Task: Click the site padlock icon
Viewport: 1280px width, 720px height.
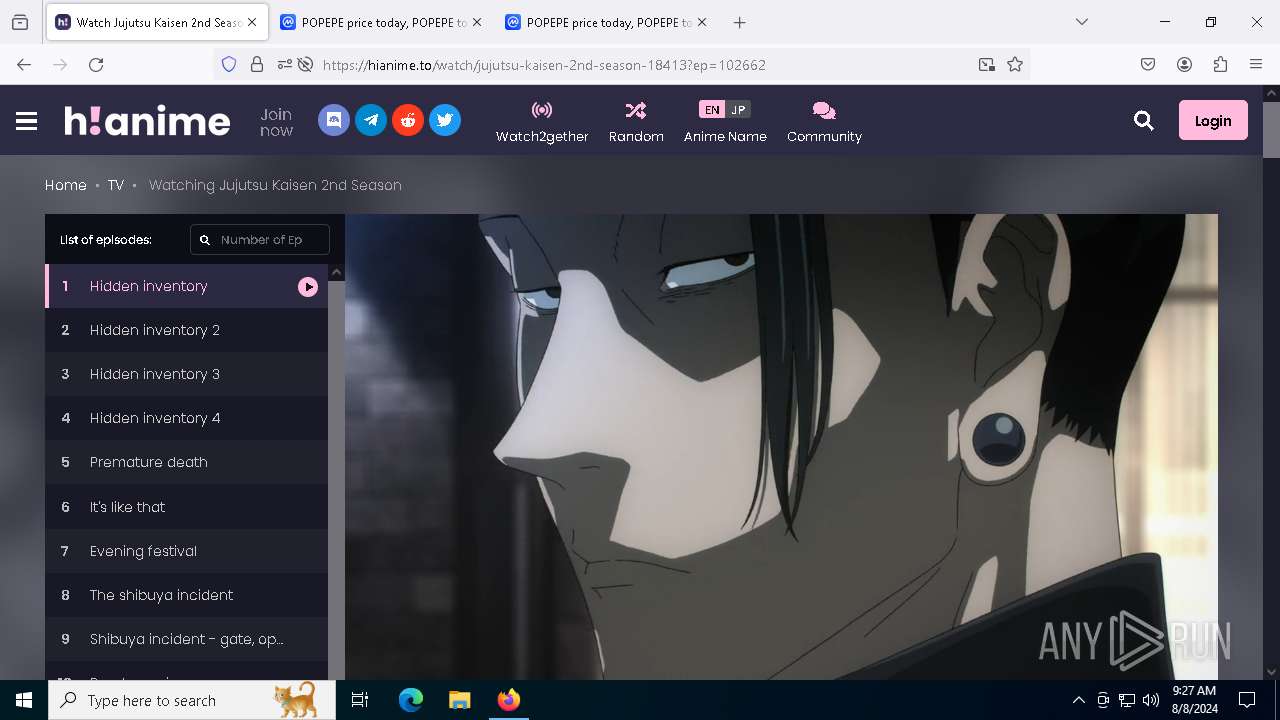Action: (x=257, y=64)
